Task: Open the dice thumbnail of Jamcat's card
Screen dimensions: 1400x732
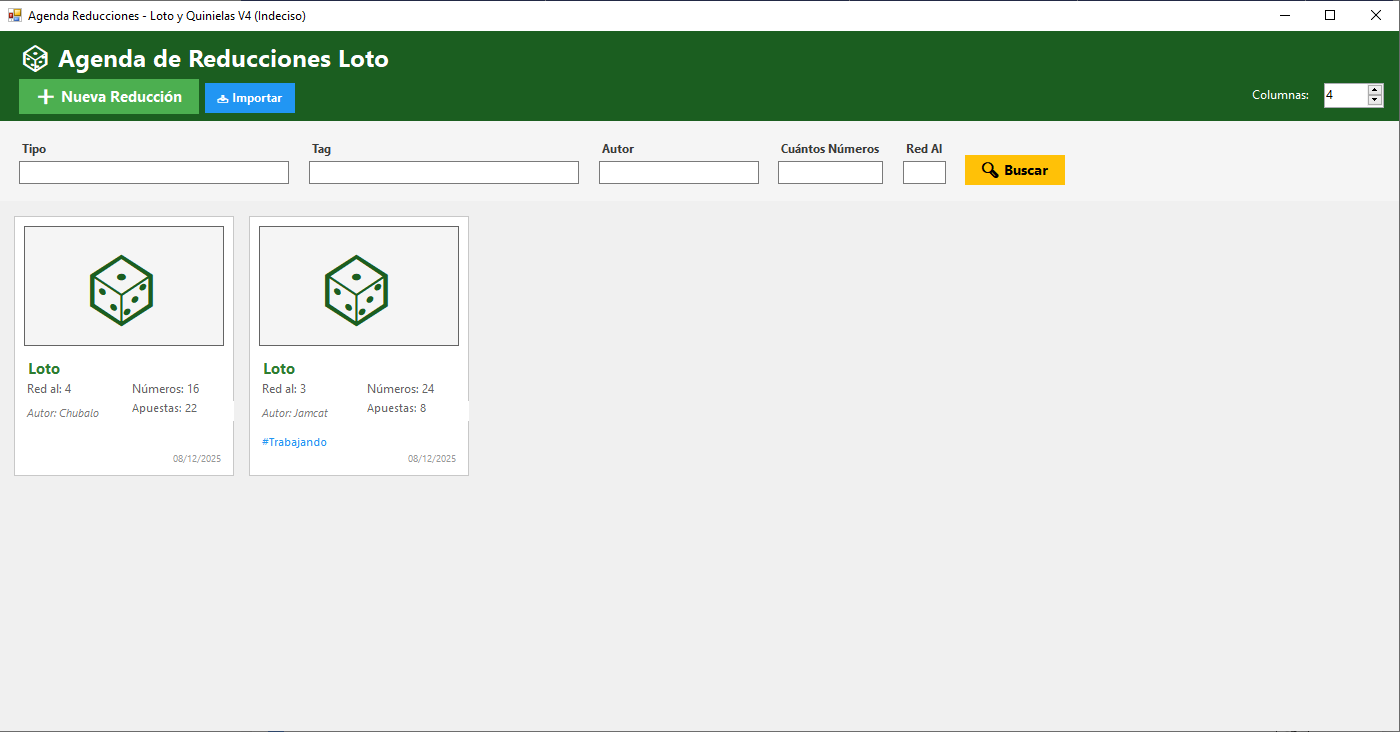Action: (x=359, y=286)
